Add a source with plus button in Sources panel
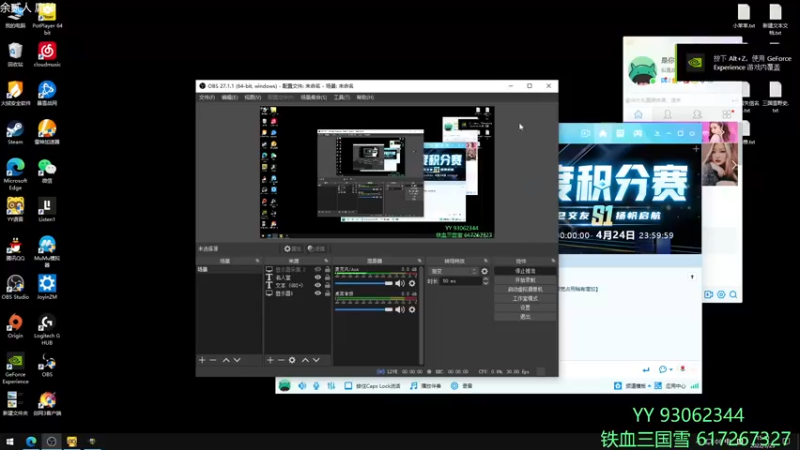The image size is (800, 450). point(270,360)
